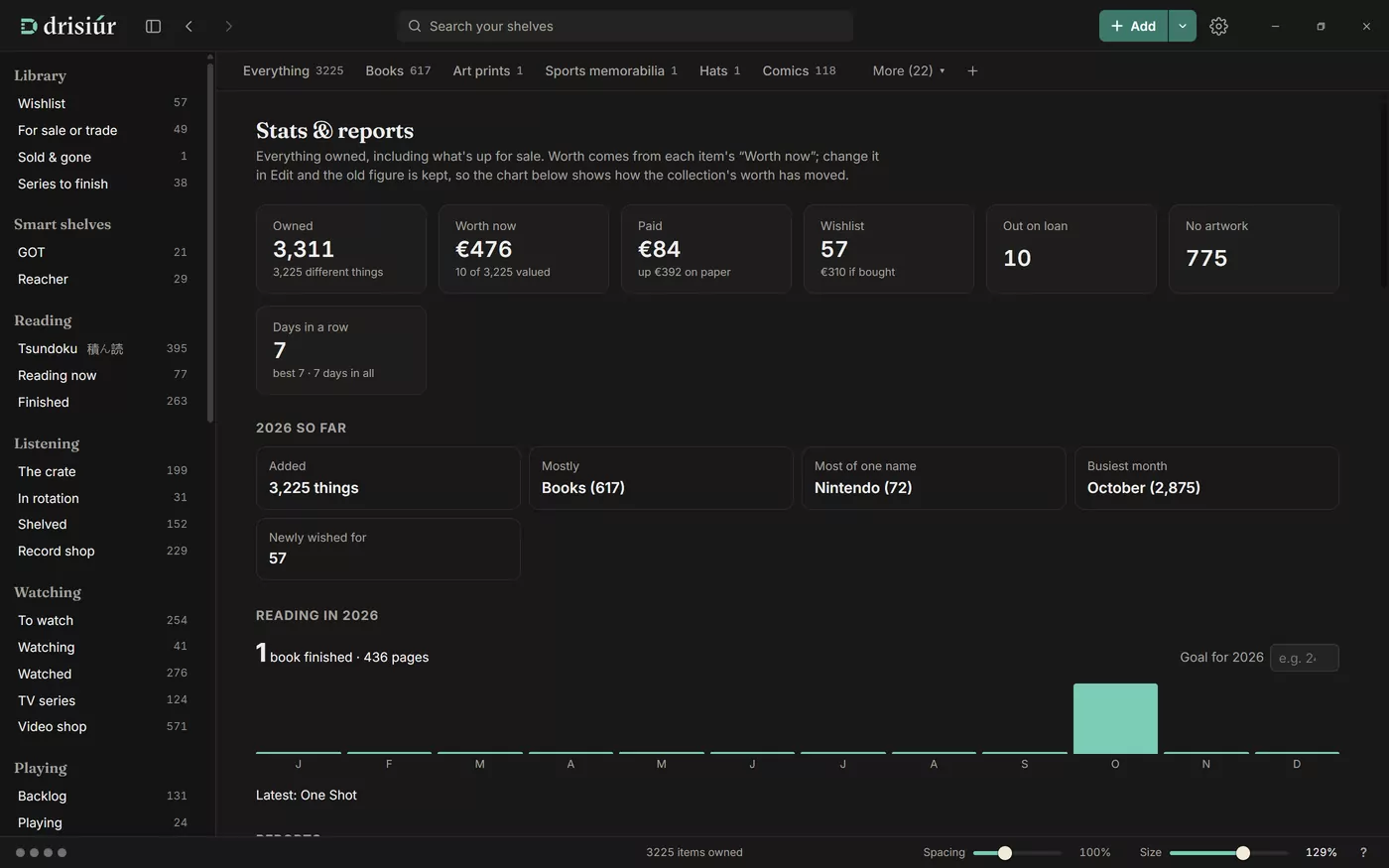Open the GOT smart shelf
This screenshot has width=1389, height=868.
pyautogui.click(x=102, y=252)
